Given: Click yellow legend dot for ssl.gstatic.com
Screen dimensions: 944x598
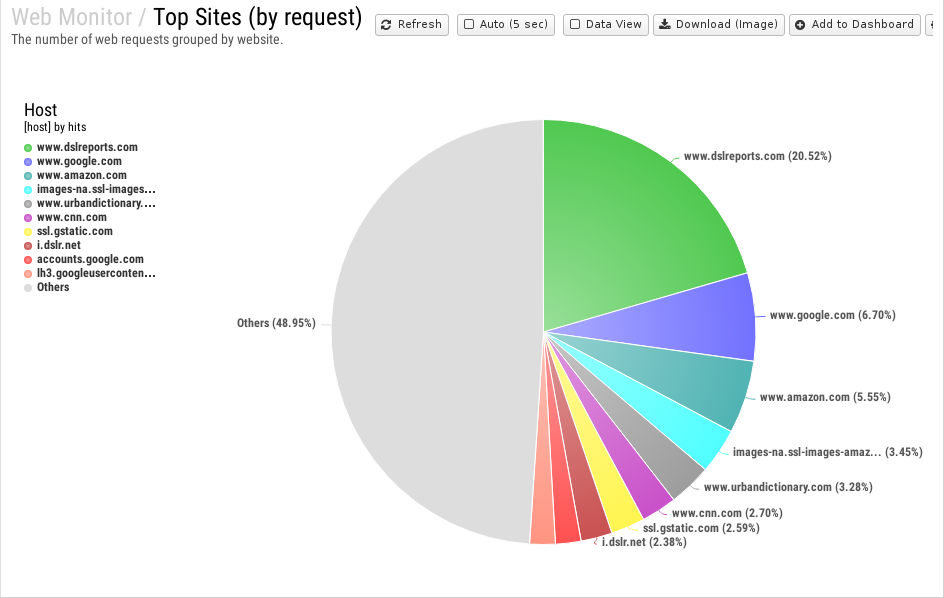Looking at the screenshot, I should (28, 232).
